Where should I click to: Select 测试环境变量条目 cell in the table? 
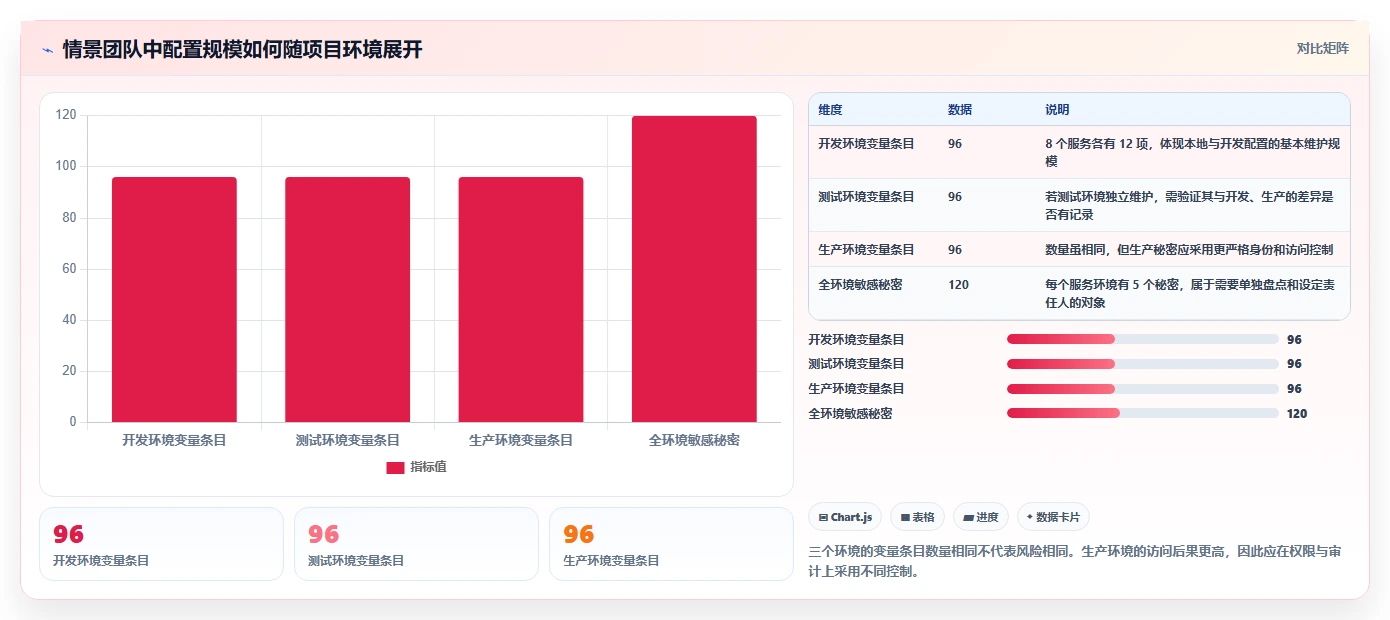(x=866, y=197)
